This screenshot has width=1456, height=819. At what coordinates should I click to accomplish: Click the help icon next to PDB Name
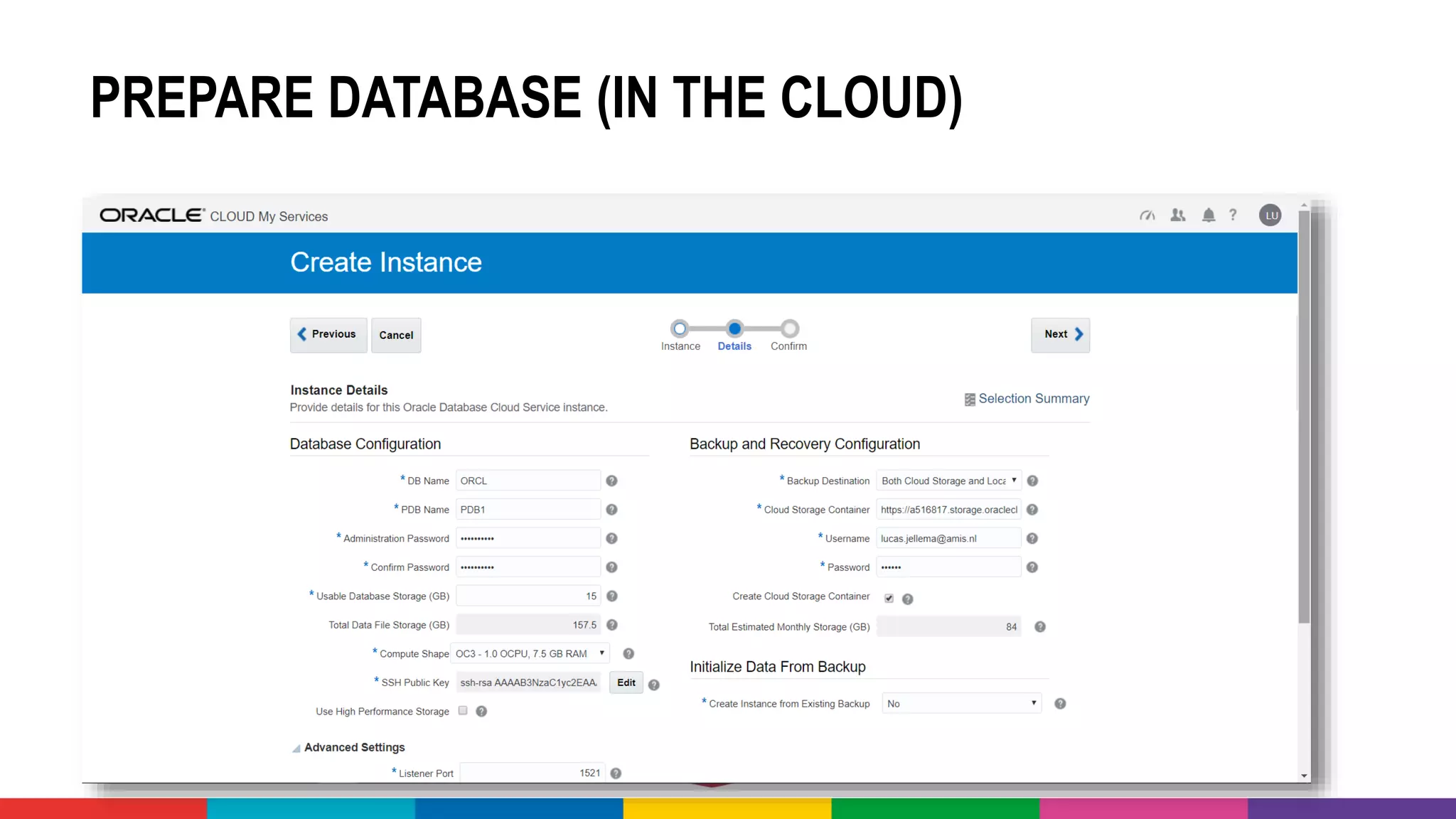611,510
